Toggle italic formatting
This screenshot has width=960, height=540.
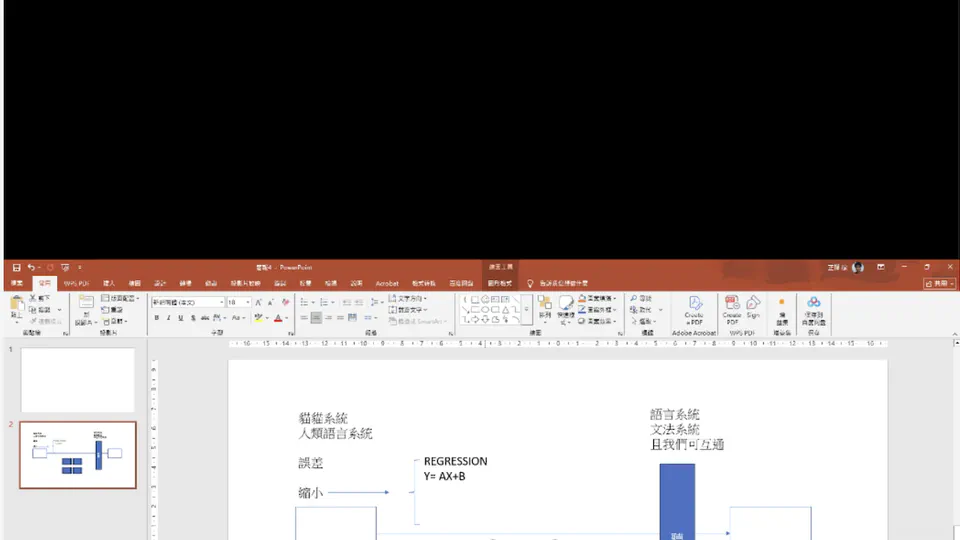[168, 318]
